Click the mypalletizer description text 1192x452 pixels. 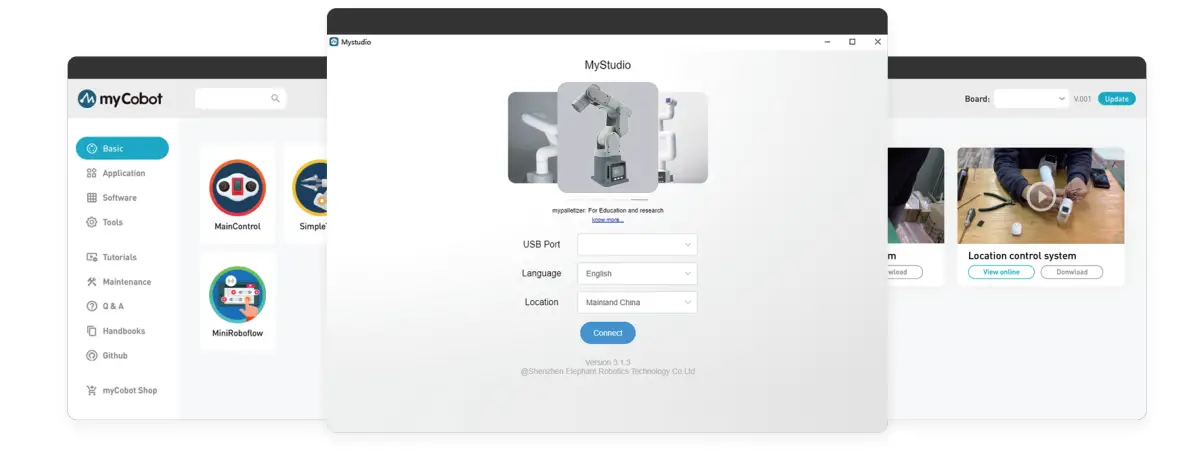click(607, 210)
